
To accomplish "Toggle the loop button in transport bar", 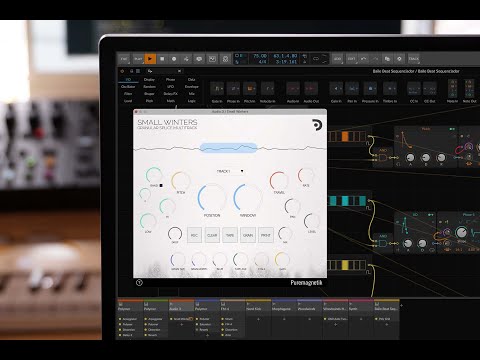I will point(316,59).
